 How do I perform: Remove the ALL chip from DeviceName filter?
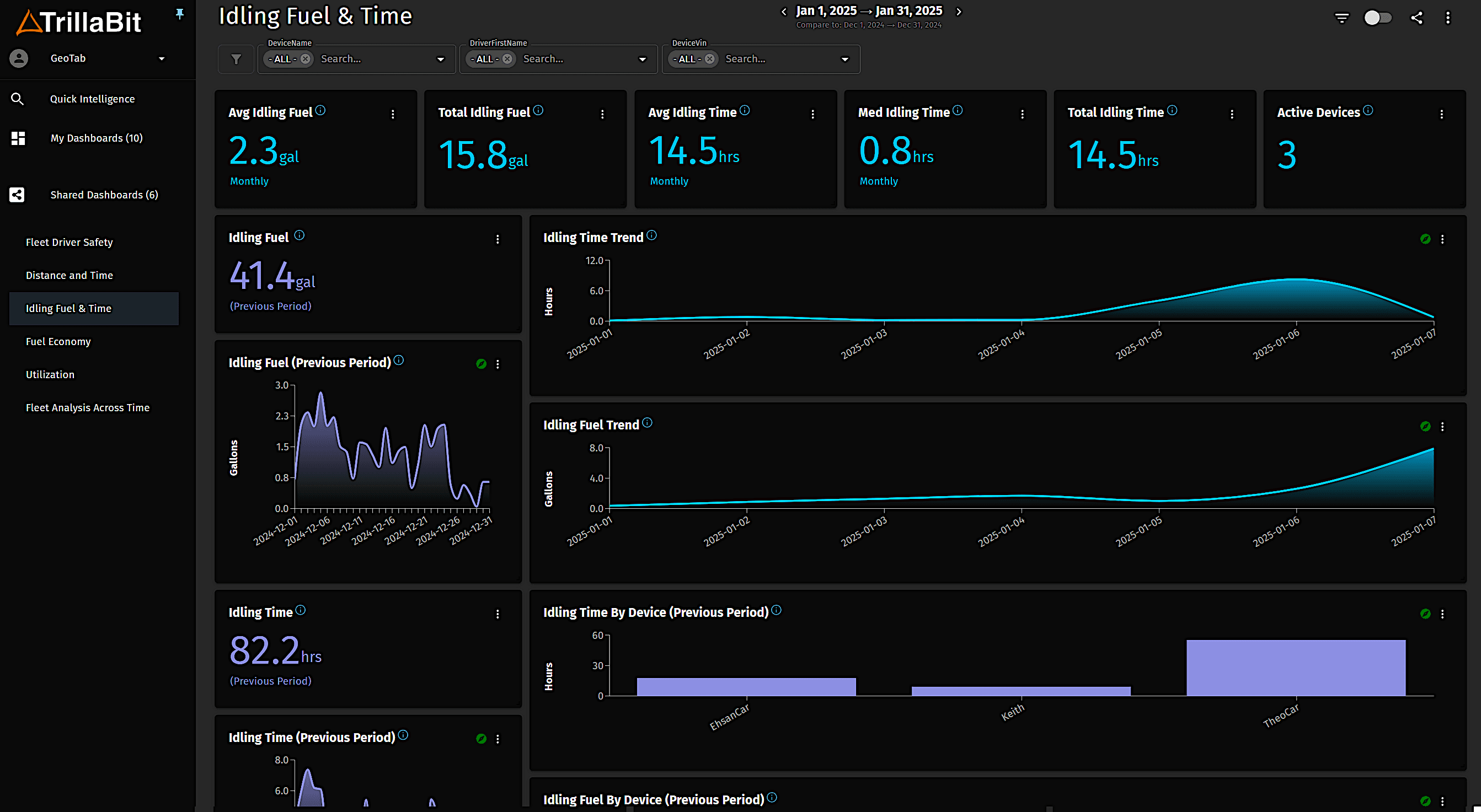point(306,59)
